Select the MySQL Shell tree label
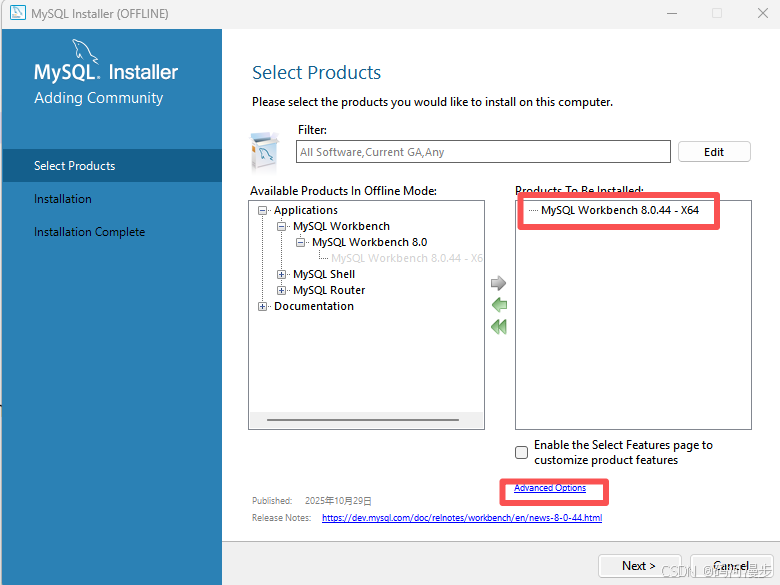 [324, 275]
